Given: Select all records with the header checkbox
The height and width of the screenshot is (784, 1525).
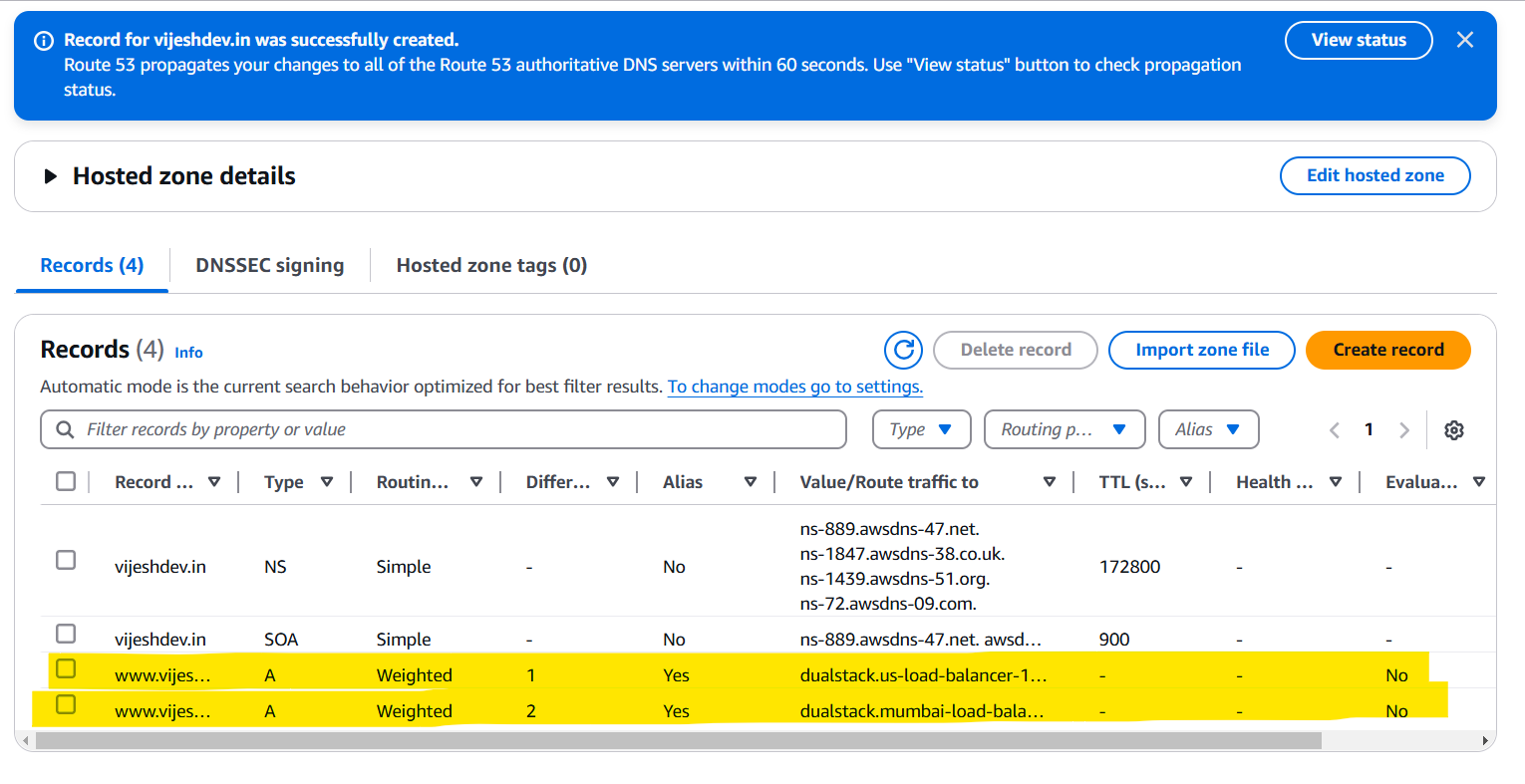Looking at the screenshot, I should (65, 480).
